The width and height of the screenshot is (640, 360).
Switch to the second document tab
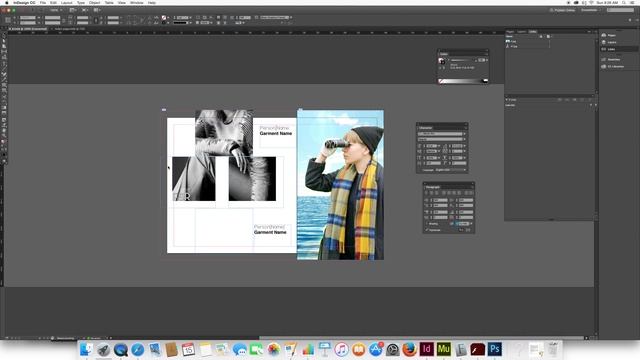click(69, 29)
